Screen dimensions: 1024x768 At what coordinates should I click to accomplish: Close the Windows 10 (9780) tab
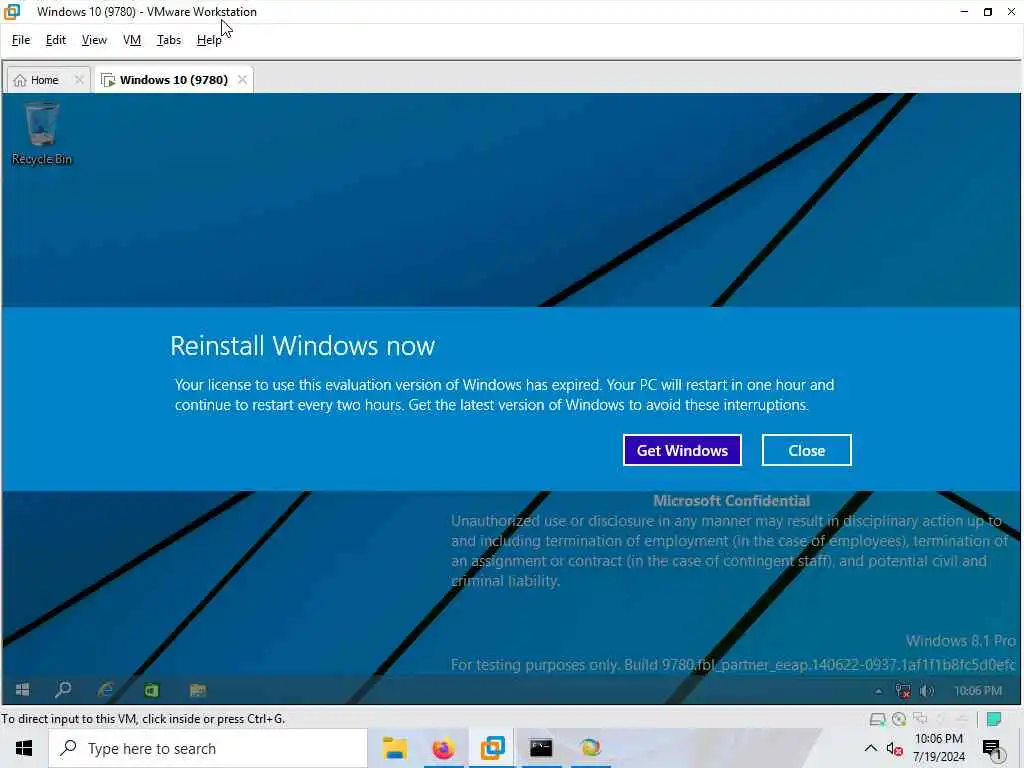pyautogui.click(x=242, y=80)
